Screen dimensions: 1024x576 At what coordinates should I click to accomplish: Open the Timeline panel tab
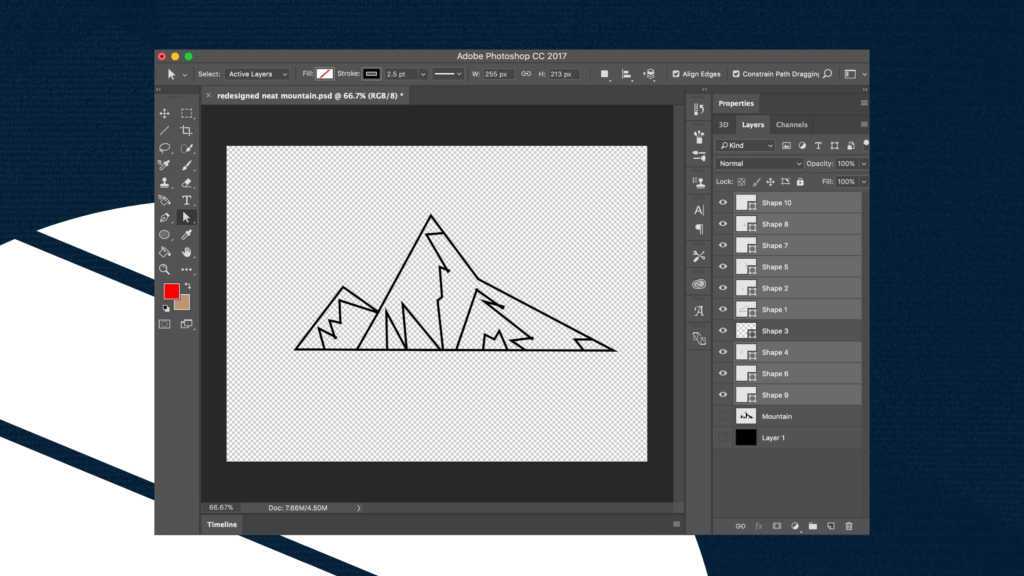[222, 524]
